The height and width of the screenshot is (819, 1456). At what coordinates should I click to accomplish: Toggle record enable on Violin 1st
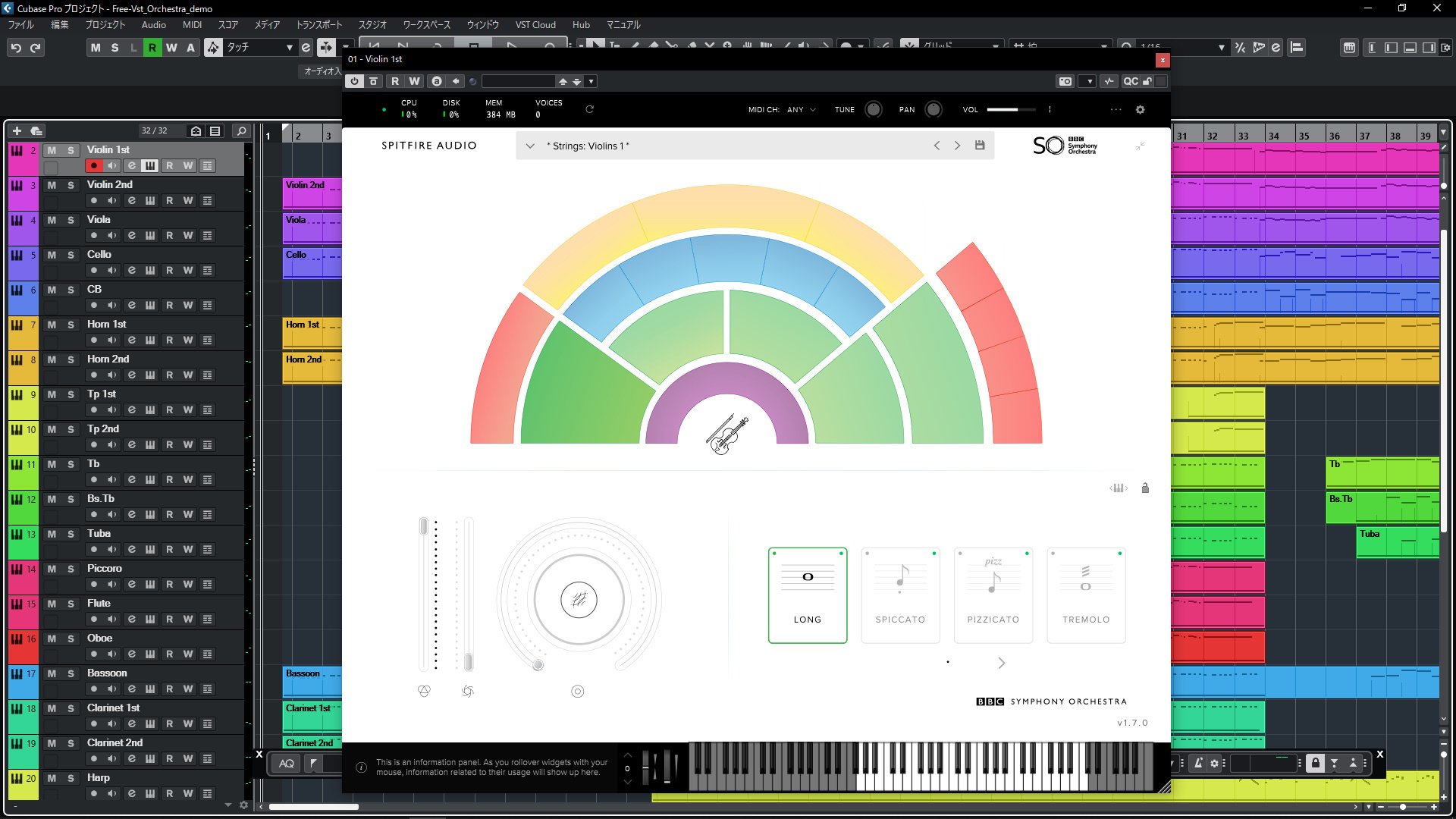(93, 166)
